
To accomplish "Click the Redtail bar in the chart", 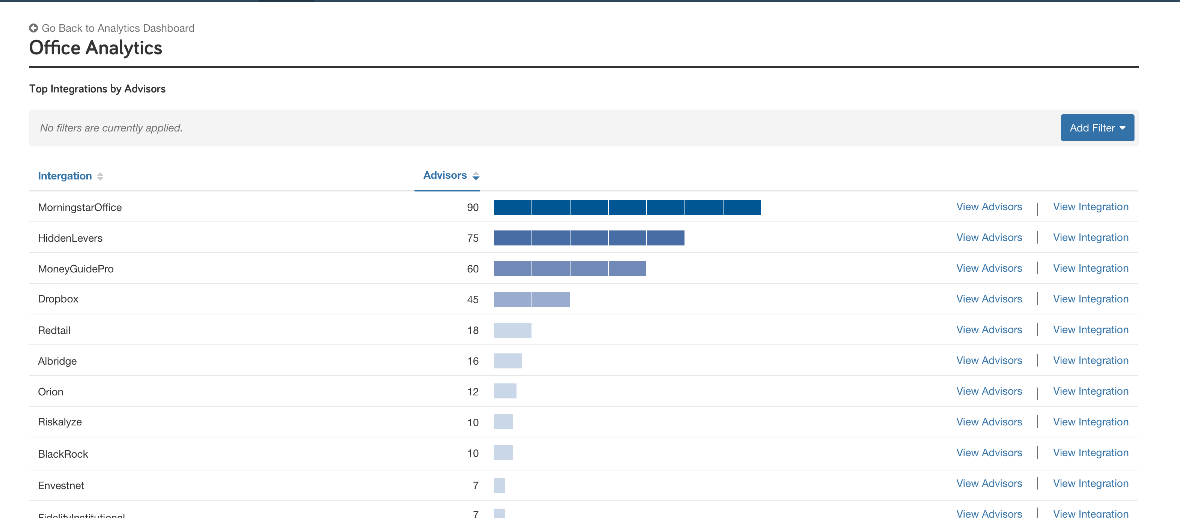I will (512, 331).
